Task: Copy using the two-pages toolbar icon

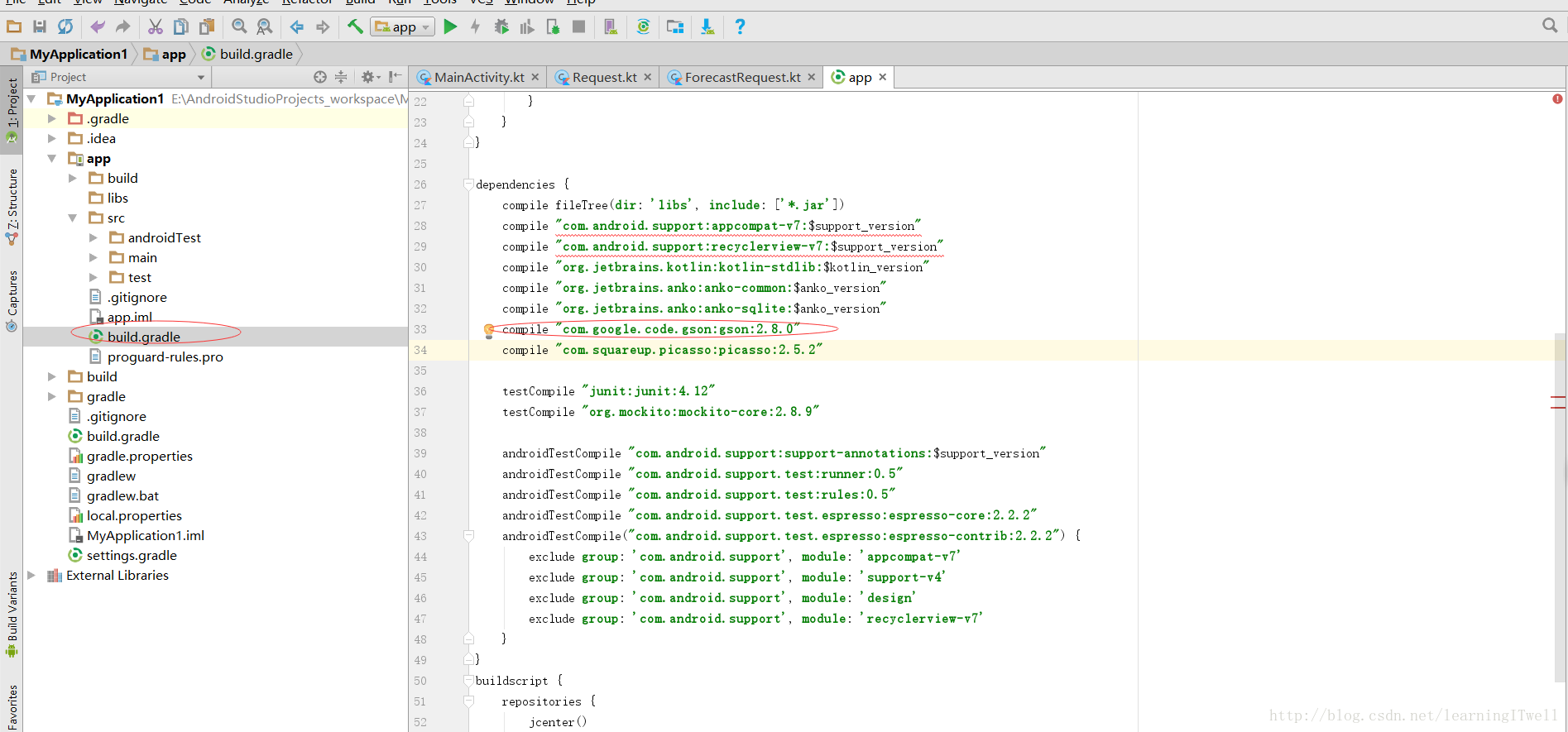Action: click(181, 26)
